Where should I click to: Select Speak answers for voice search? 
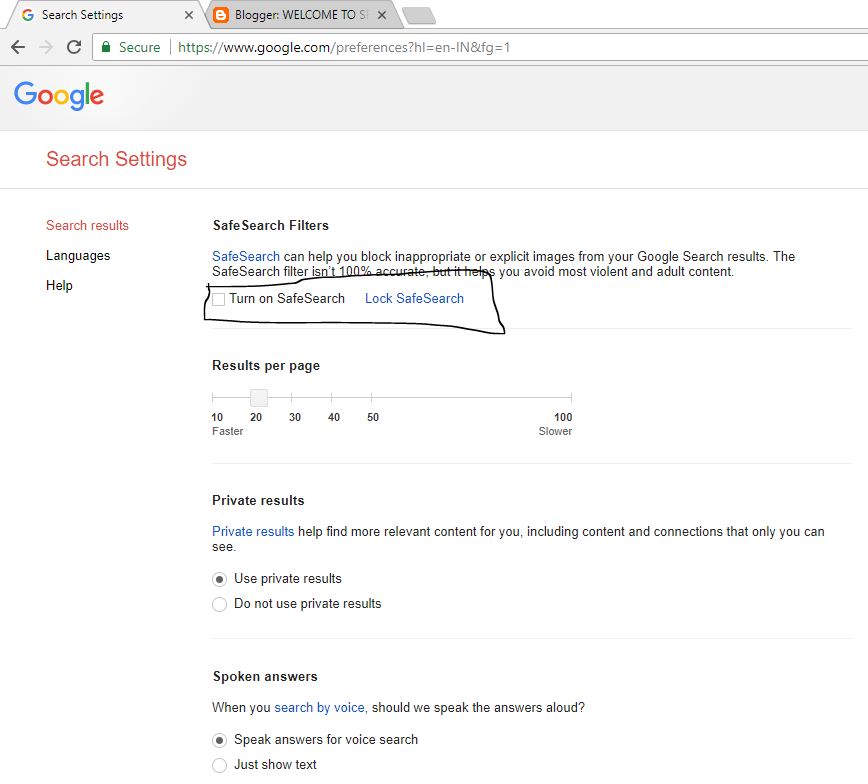coord(219,740)
